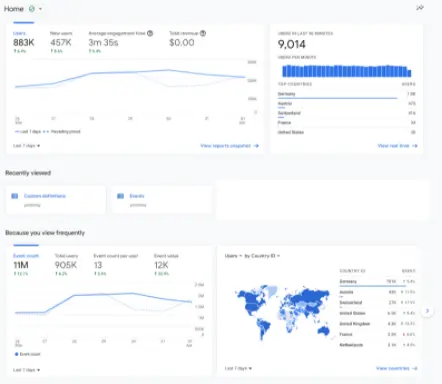The image size is (442, 384).
Task: Click the green status check icon beside Home
Action: tap(32, 9)
